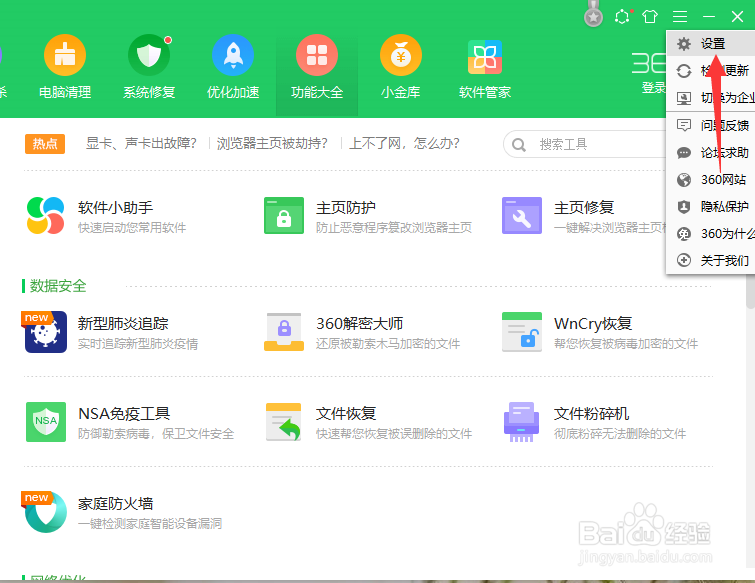Open 360网站 menu entry

tap(711, 180)
